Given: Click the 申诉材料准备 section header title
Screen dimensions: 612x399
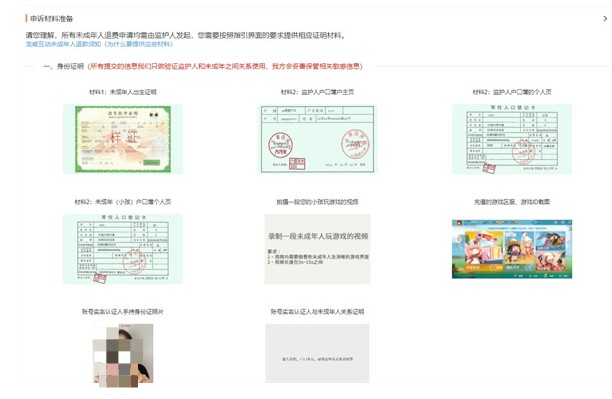Looking at the screenshot, I should click(x=52, y=18).
